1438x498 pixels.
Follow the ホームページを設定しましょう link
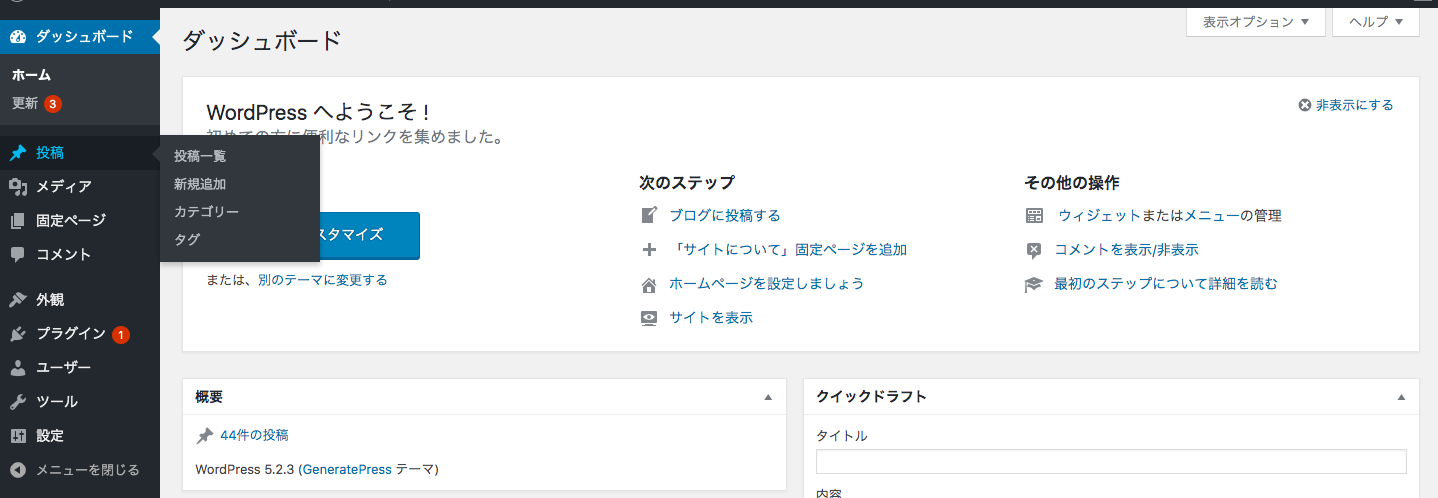(x=767, y=284)
